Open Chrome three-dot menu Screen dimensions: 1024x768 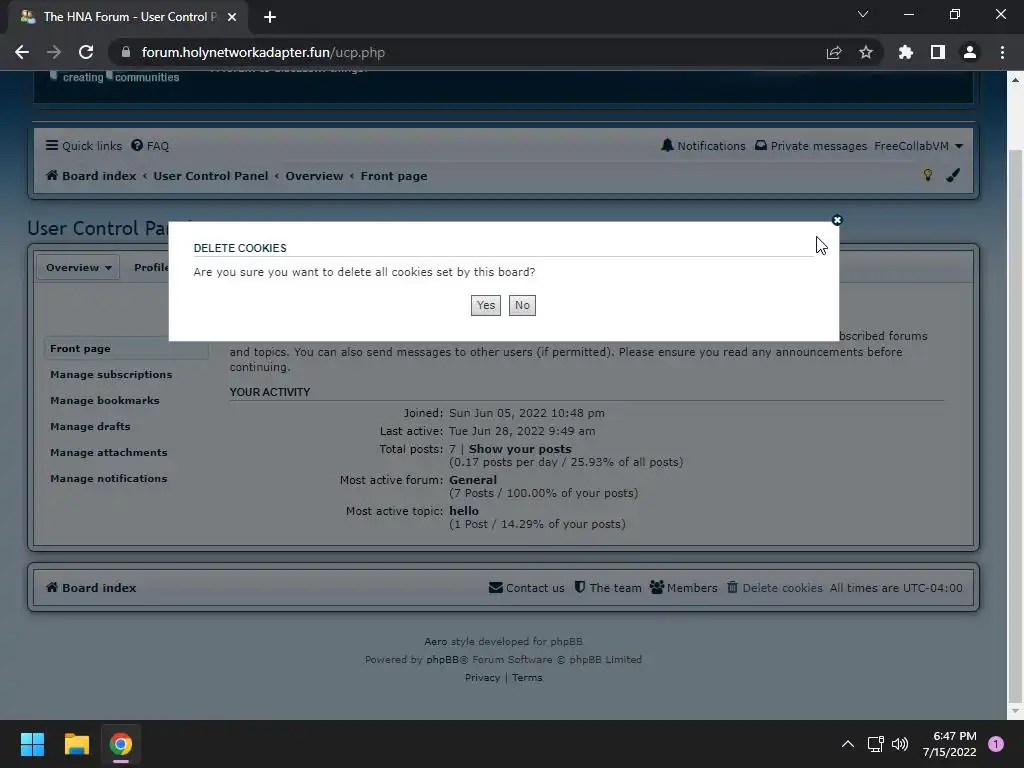(1002, 52)
